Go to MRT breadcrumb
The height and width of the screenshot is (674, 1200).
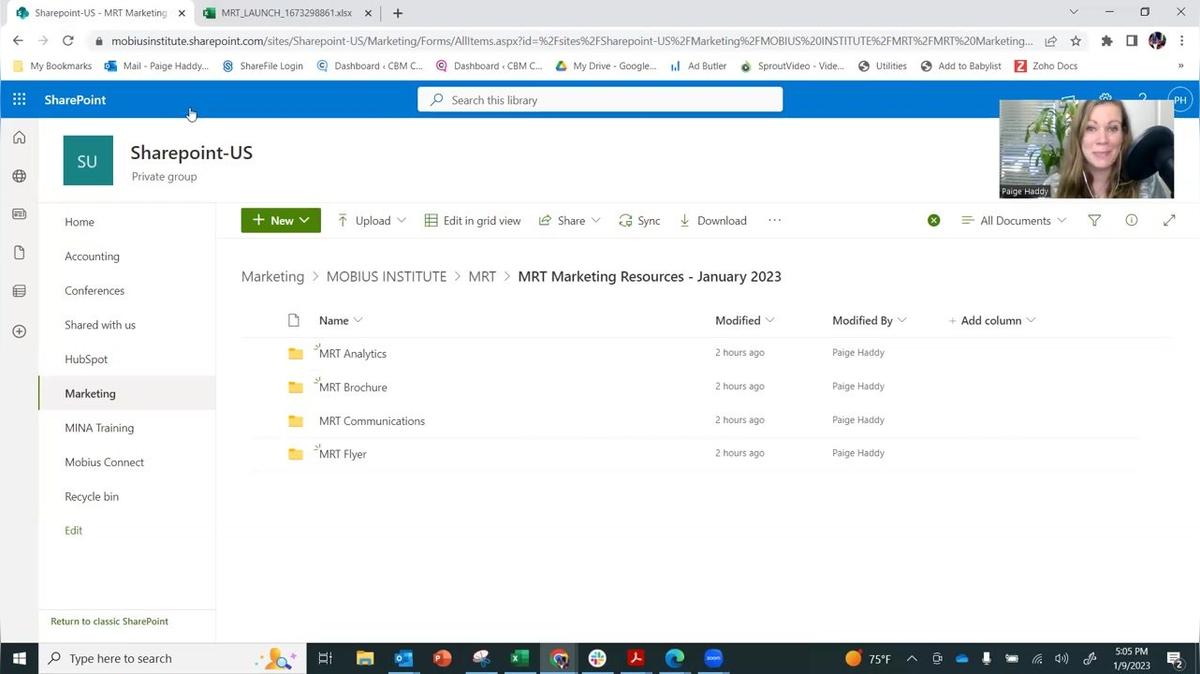tap(482, 276)
